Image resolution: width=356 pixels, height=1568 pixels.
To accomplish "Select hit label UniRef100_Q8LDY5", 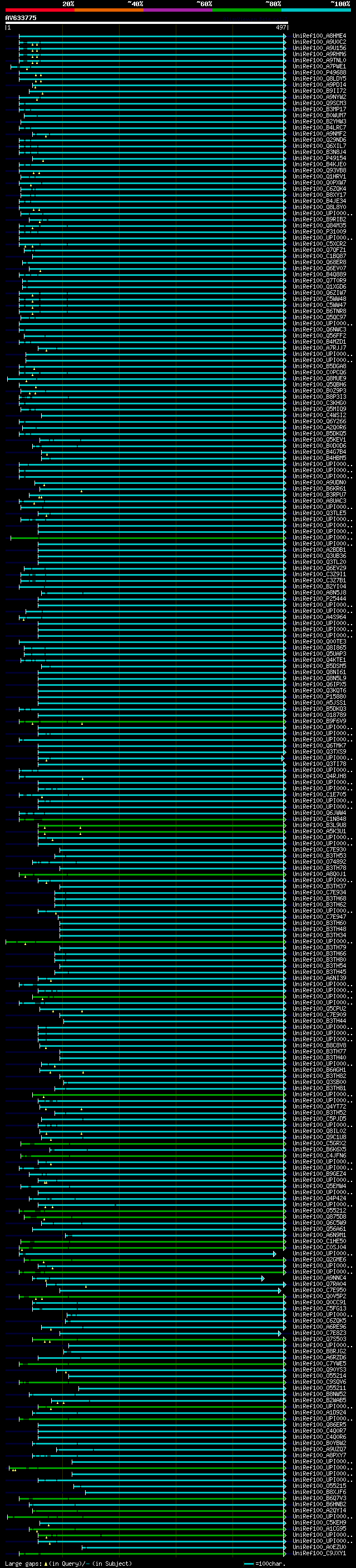I will (x=319, y=78).
